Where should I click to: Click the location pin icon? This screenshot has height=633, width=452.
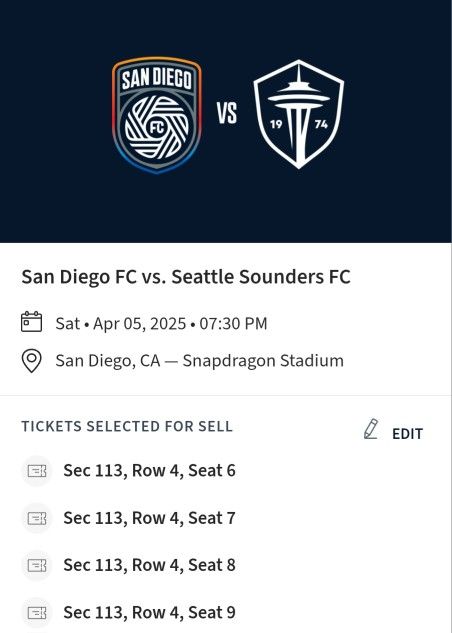click(31, 361)
